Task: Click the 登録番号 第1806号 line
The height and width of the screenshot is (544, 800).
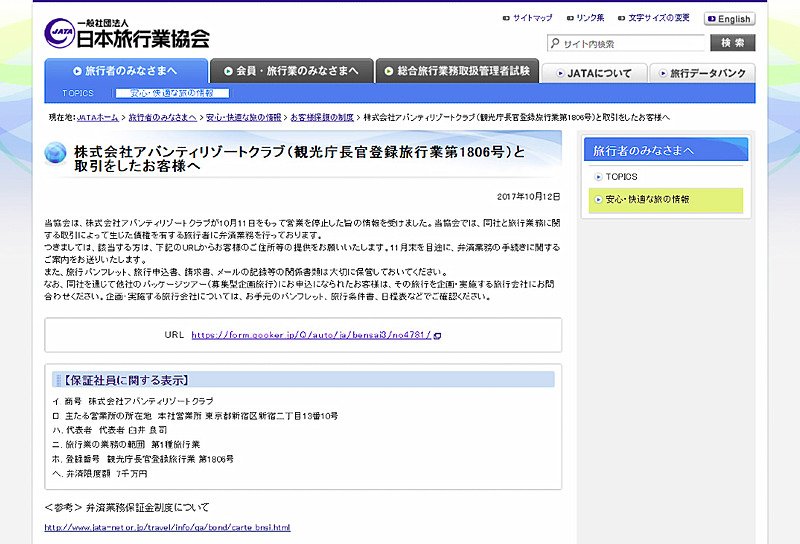Action: point(143,459)
